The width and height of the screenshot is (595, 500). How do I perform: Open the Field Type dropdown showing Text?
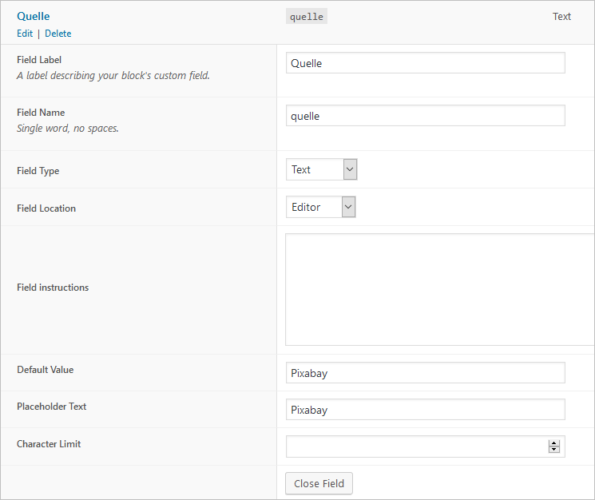[x=321, y=169]
